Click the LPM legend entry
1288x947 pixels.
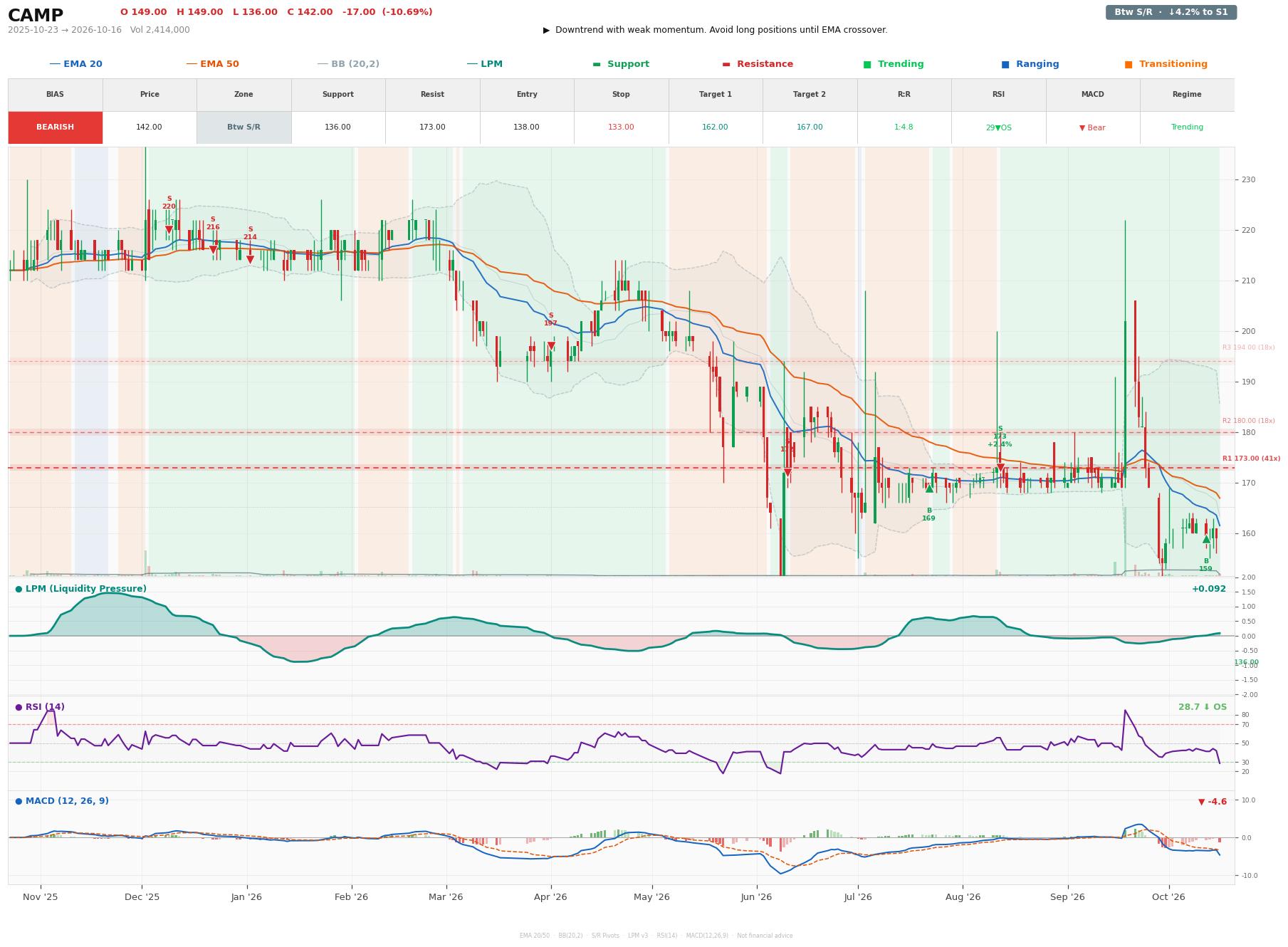pos(484,64)
